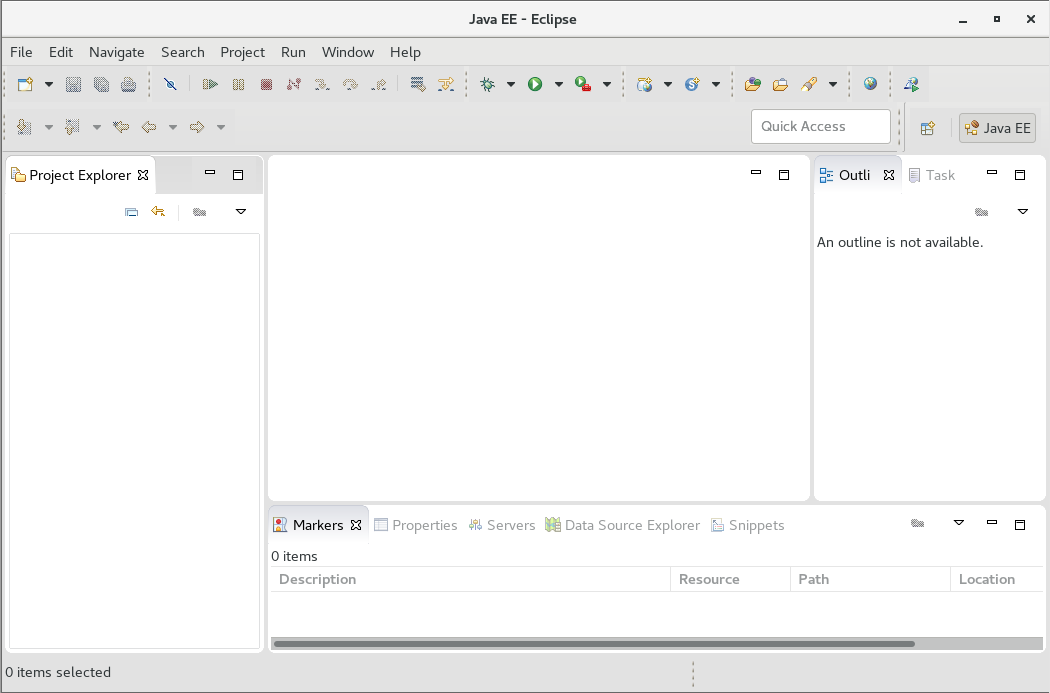Click the Quick Access search field

[821, 127]
